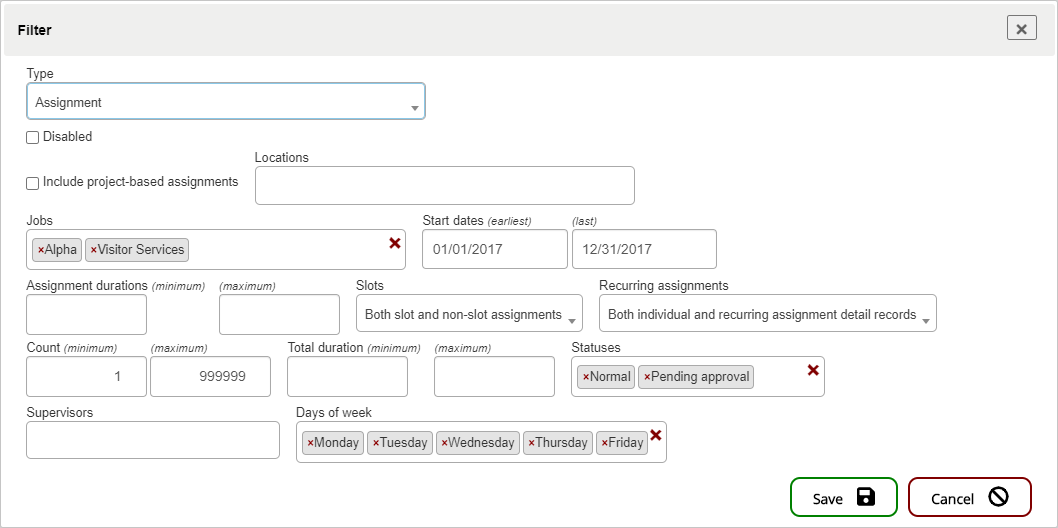Remove the Alpha tag from Jobs

pyautogui.click(x=41, y=250)
